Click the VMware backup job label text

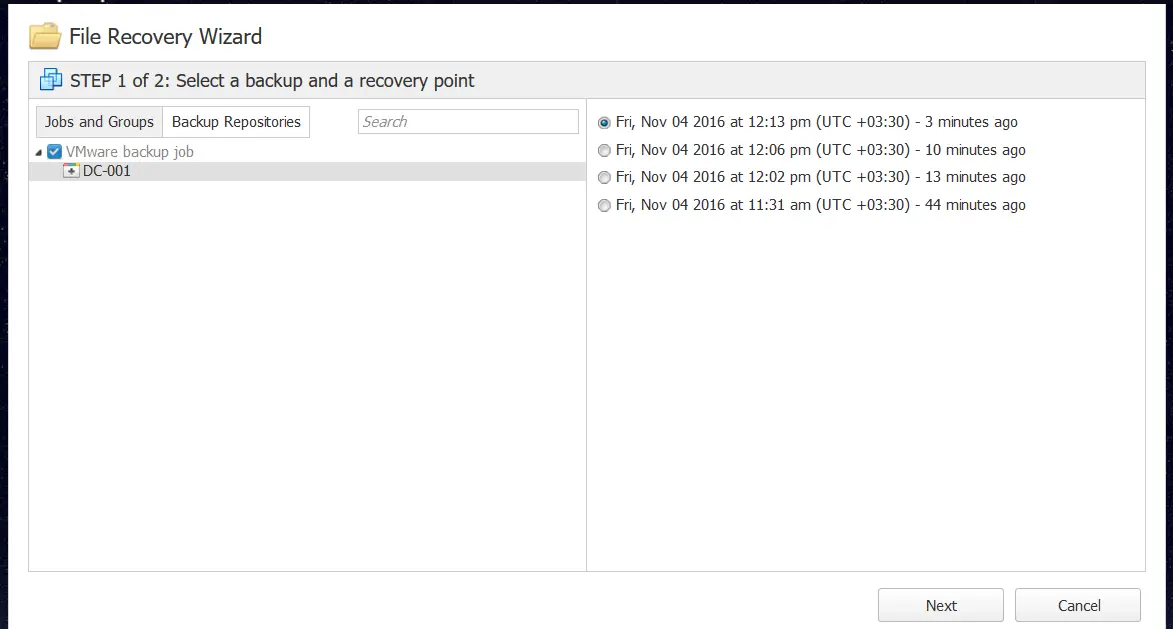(x=130, y=152)
